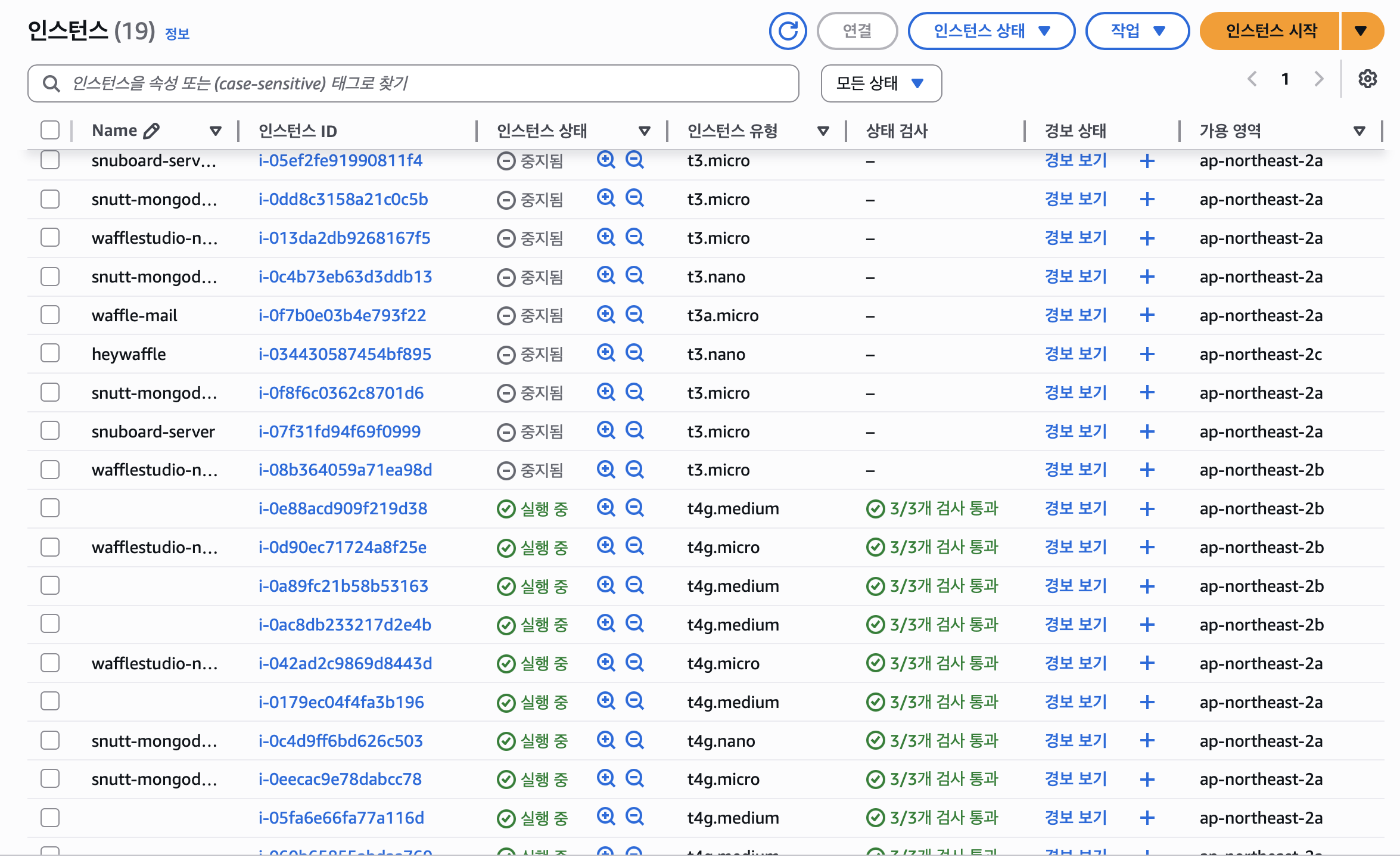The width and height of the screenshot is (1400, 857).
Task: Open the 작업 actions dropdown
Action: (x=1137, y=31)
